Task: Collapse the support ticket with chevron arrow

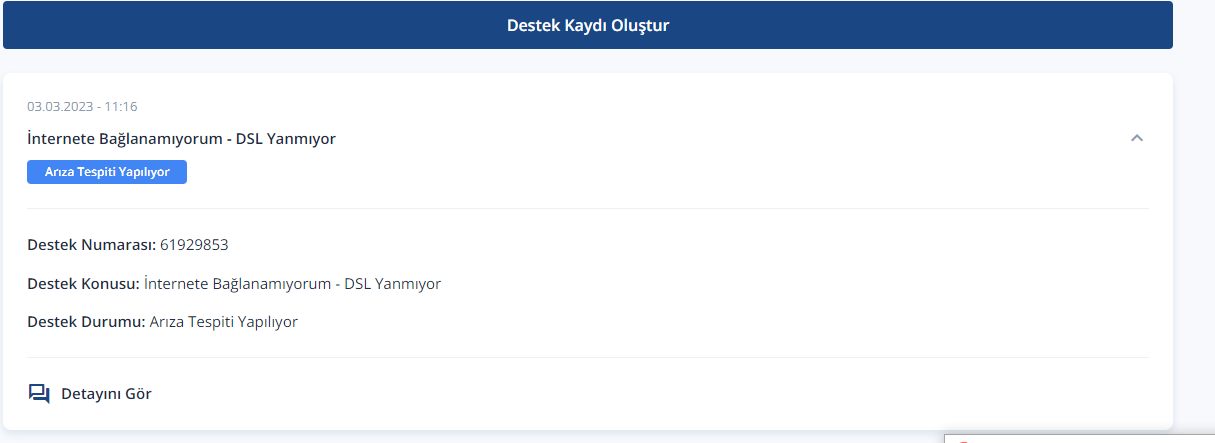Action: [x=1136, y=138]
